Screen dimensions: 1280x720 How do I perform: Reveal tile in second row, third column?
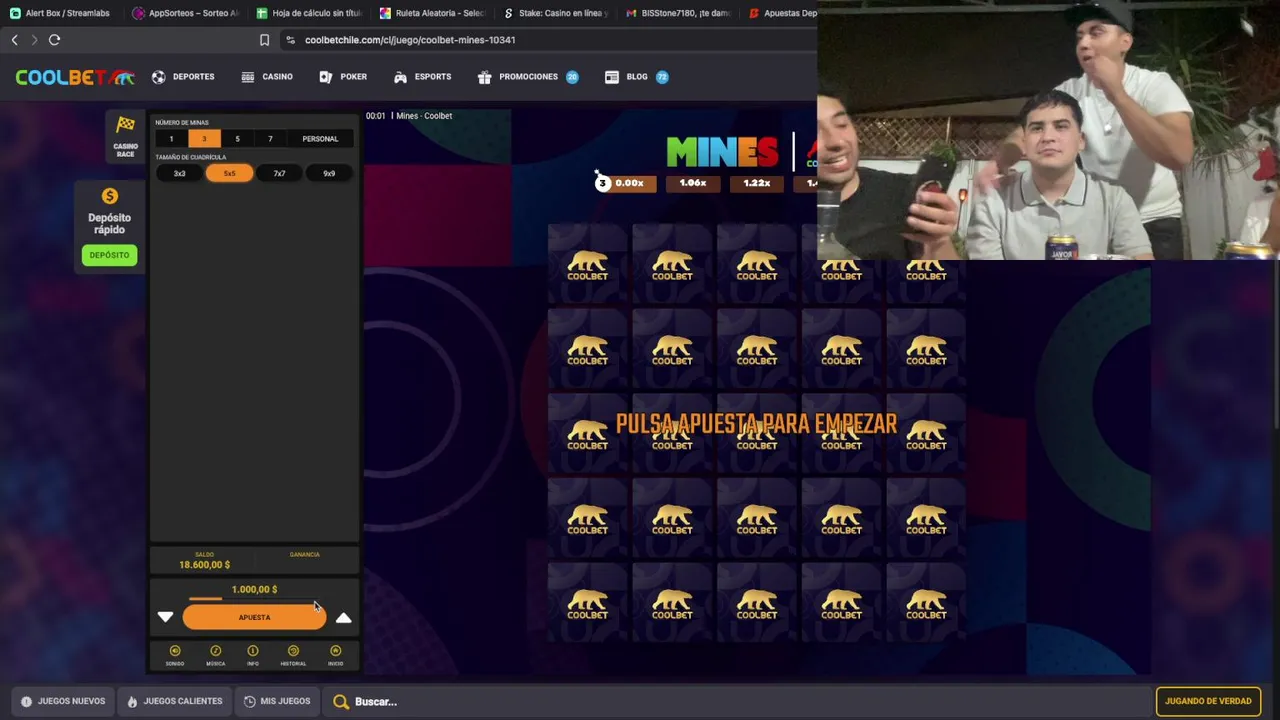pos(757,349)
